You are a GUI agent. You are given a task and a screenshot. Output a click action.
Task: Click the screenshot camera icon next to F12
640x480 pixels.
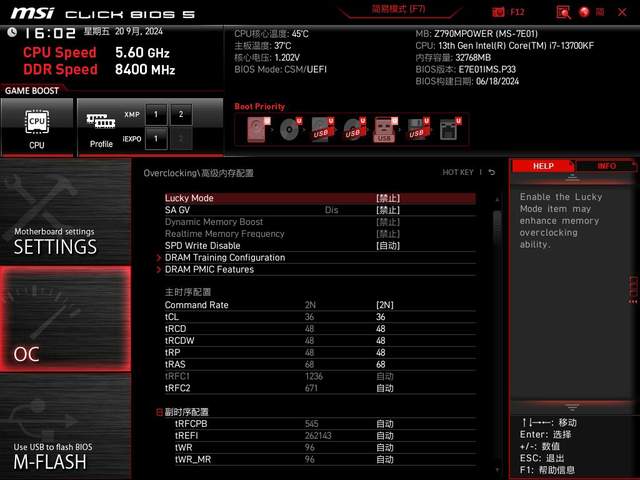pyautogui.click(x=498, y=12)
